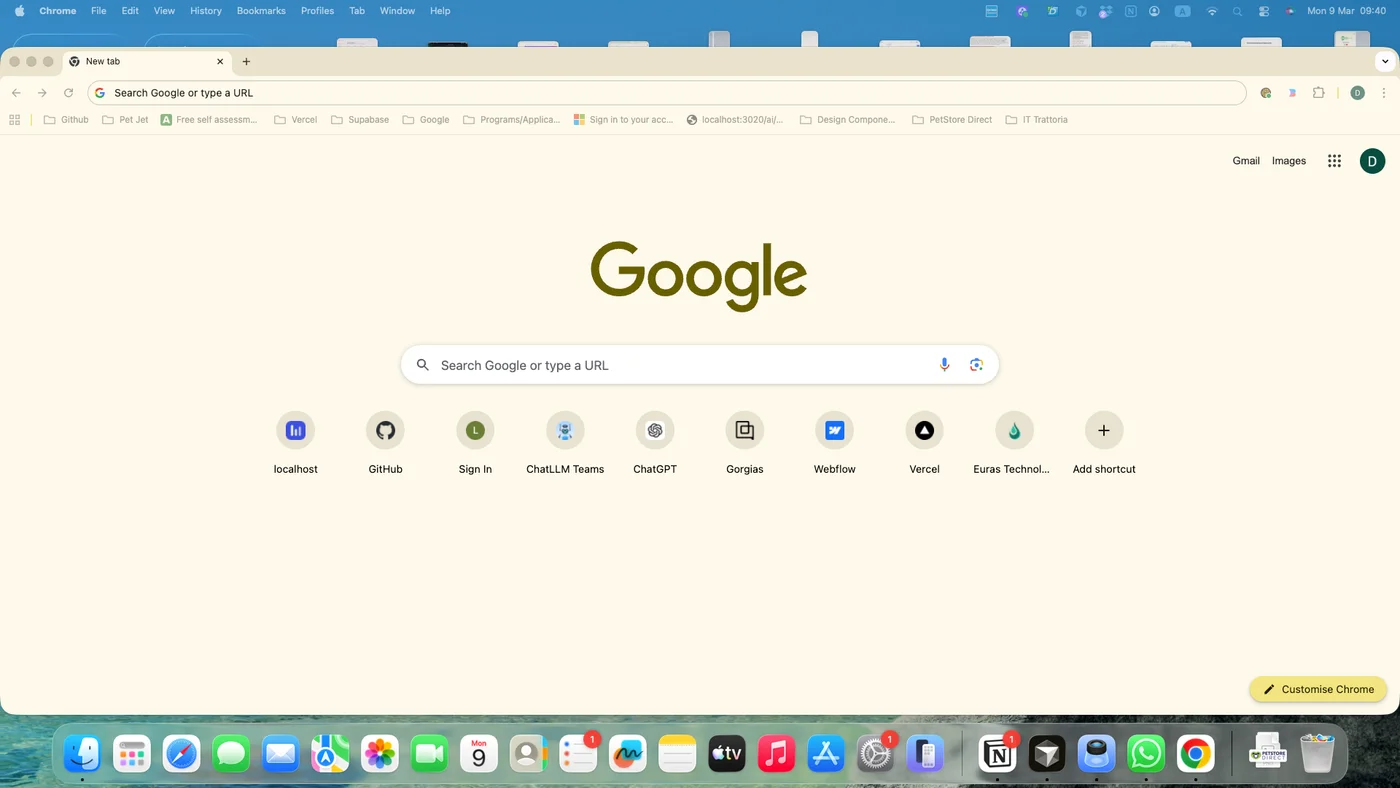The height and width of the screenshot is (788, 1400).
Task: Go back using the browser back arrow
Action: pos(16,93)
